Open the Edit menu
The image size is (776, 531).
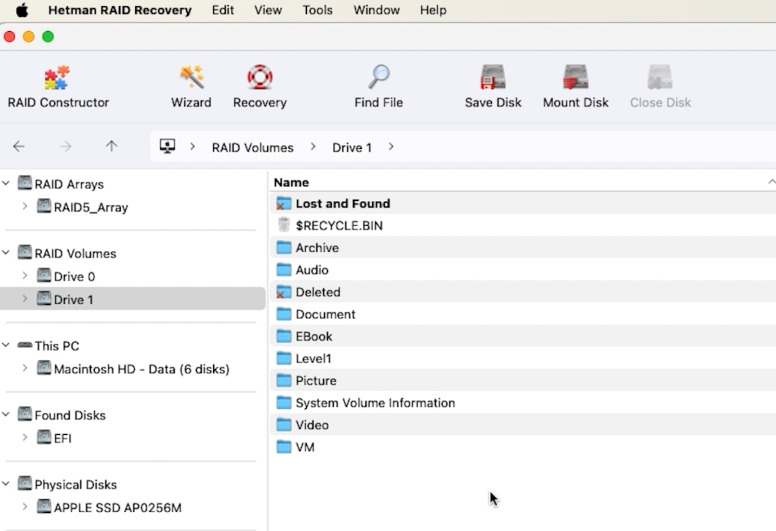223,10
